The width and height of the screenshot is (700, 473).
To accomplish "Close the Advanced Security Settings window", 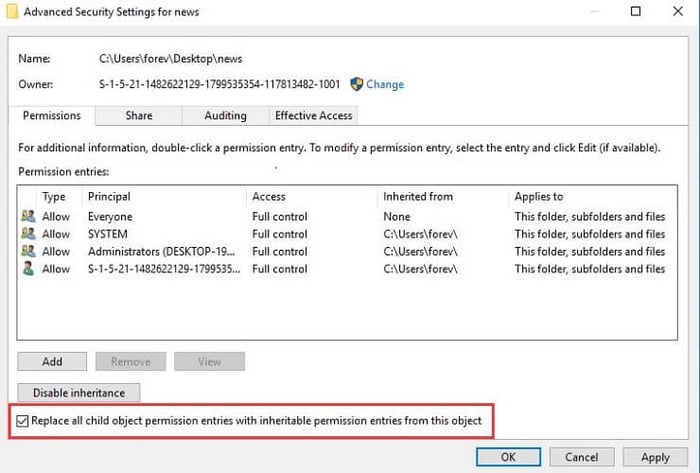I will [678, 11].
